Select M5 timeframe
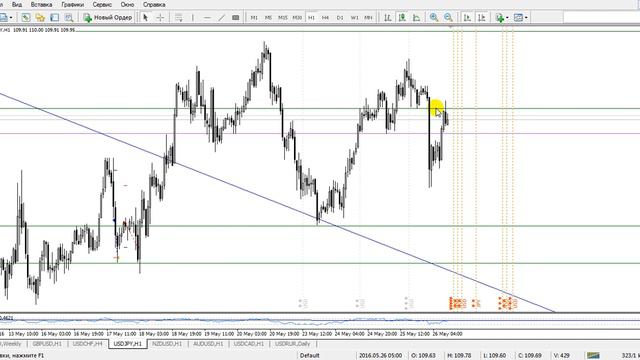Image resolution: width=640 pixels, height=360 pixels. pyautogui.click(x=268, y=18)
